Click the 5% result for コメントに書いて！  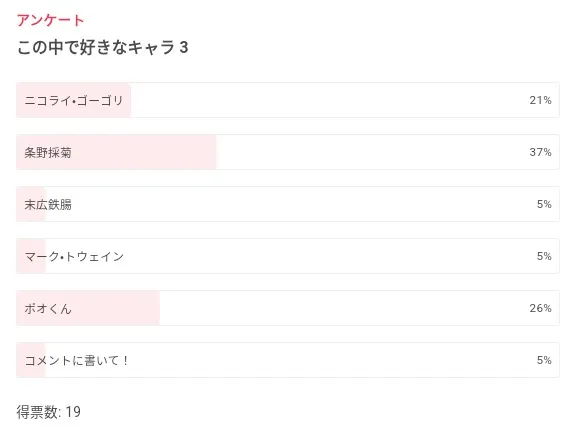coord(544,360)
